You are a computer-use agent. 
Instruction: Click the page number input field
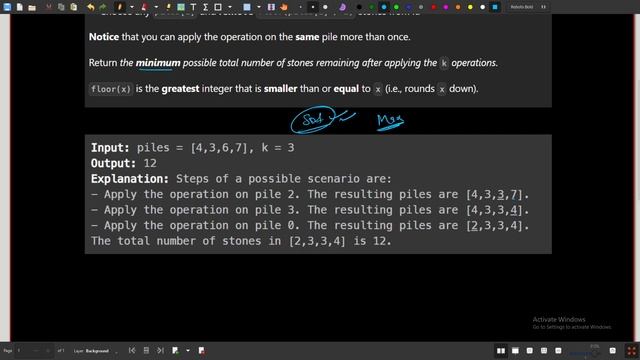pos(33,351)
